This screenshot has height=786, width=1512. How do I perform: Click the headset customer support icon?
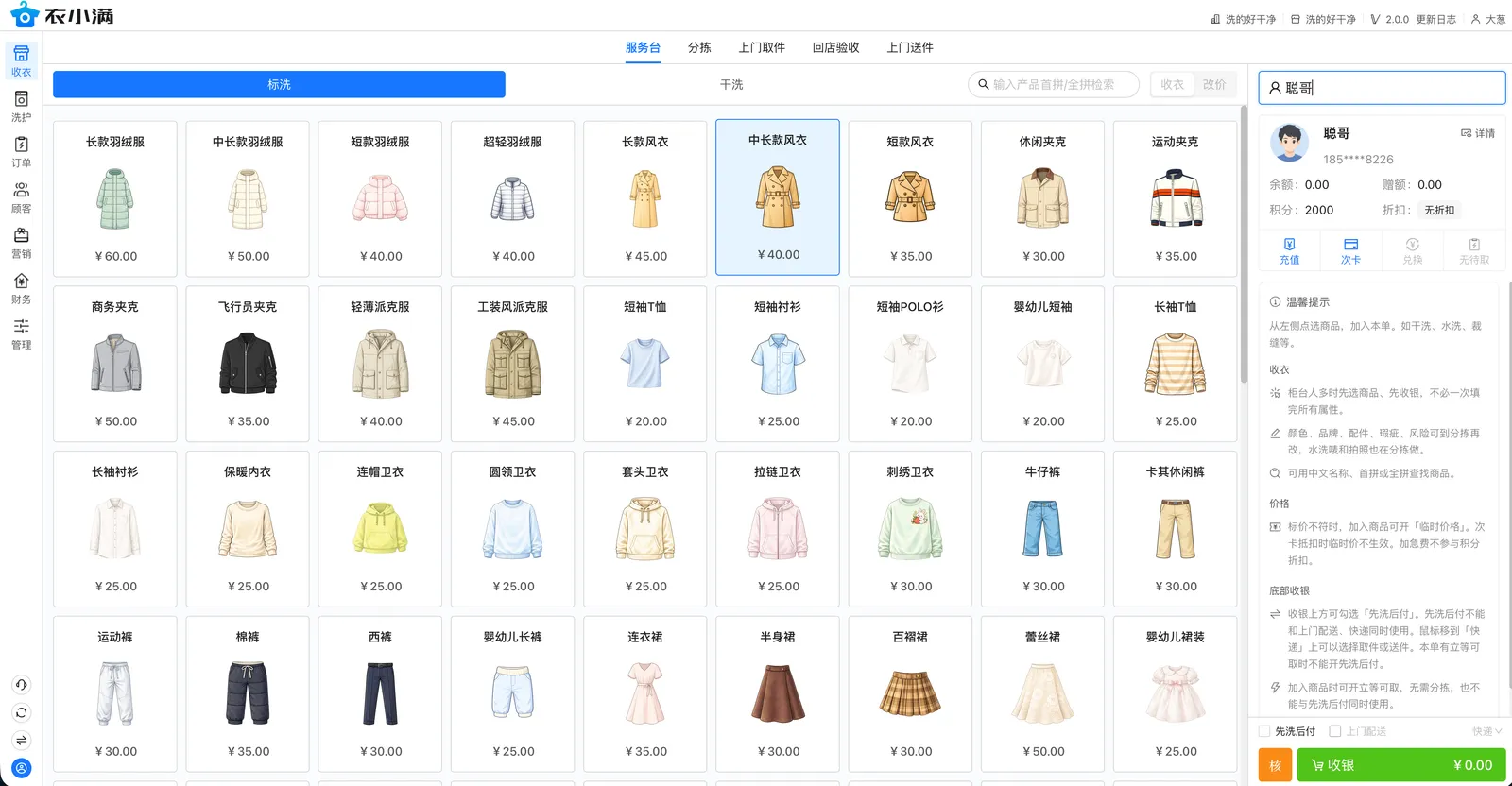pos(22,685)
